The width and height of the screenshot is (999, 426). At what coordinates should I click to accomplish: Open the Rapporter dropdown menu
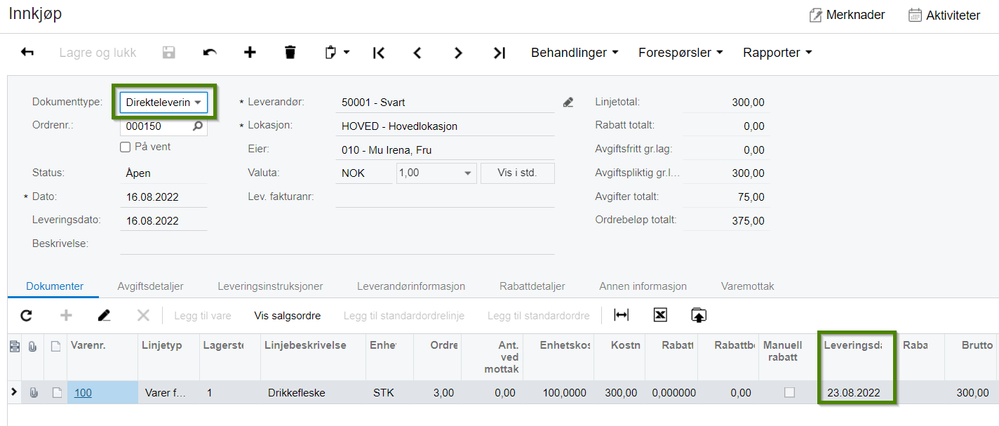(x=777, y=53)
